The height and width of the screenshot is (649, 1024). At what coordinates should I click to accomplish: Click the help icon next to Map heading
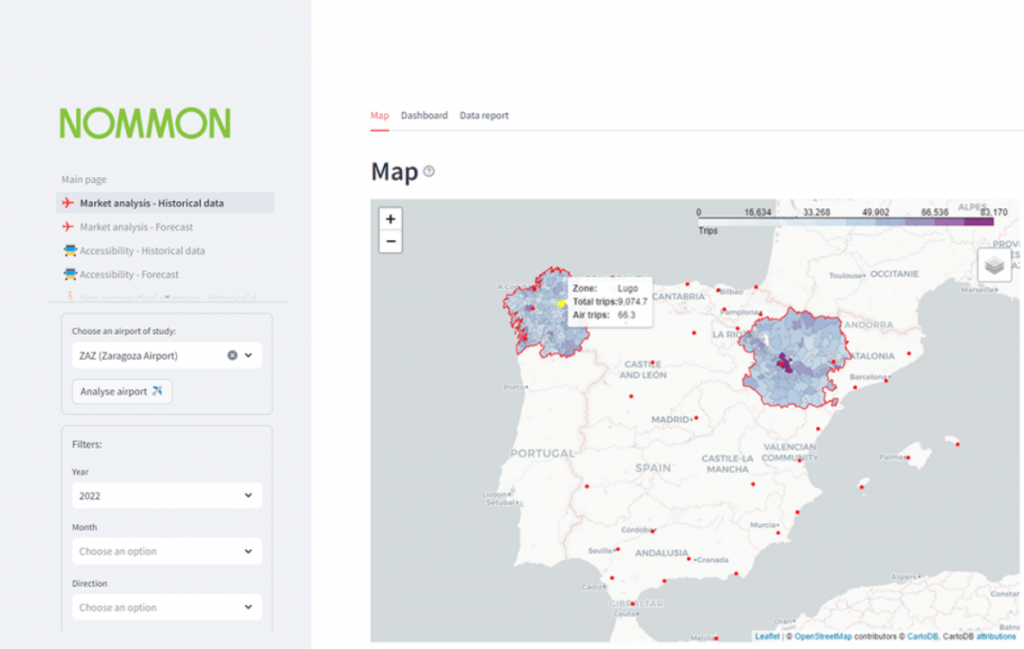[x=429, y=172]
